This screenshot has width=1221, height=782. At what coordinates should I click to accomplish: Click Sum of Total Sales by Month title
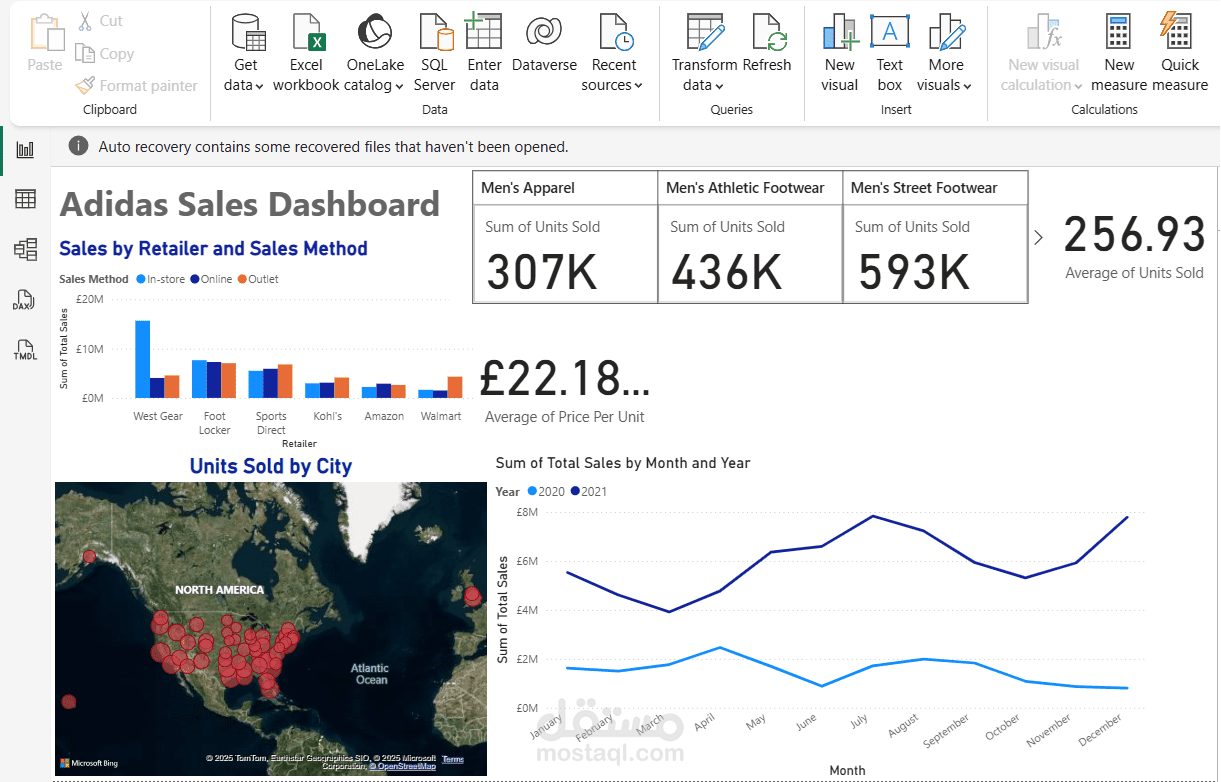pyautogui.click(x=623, y=463)
